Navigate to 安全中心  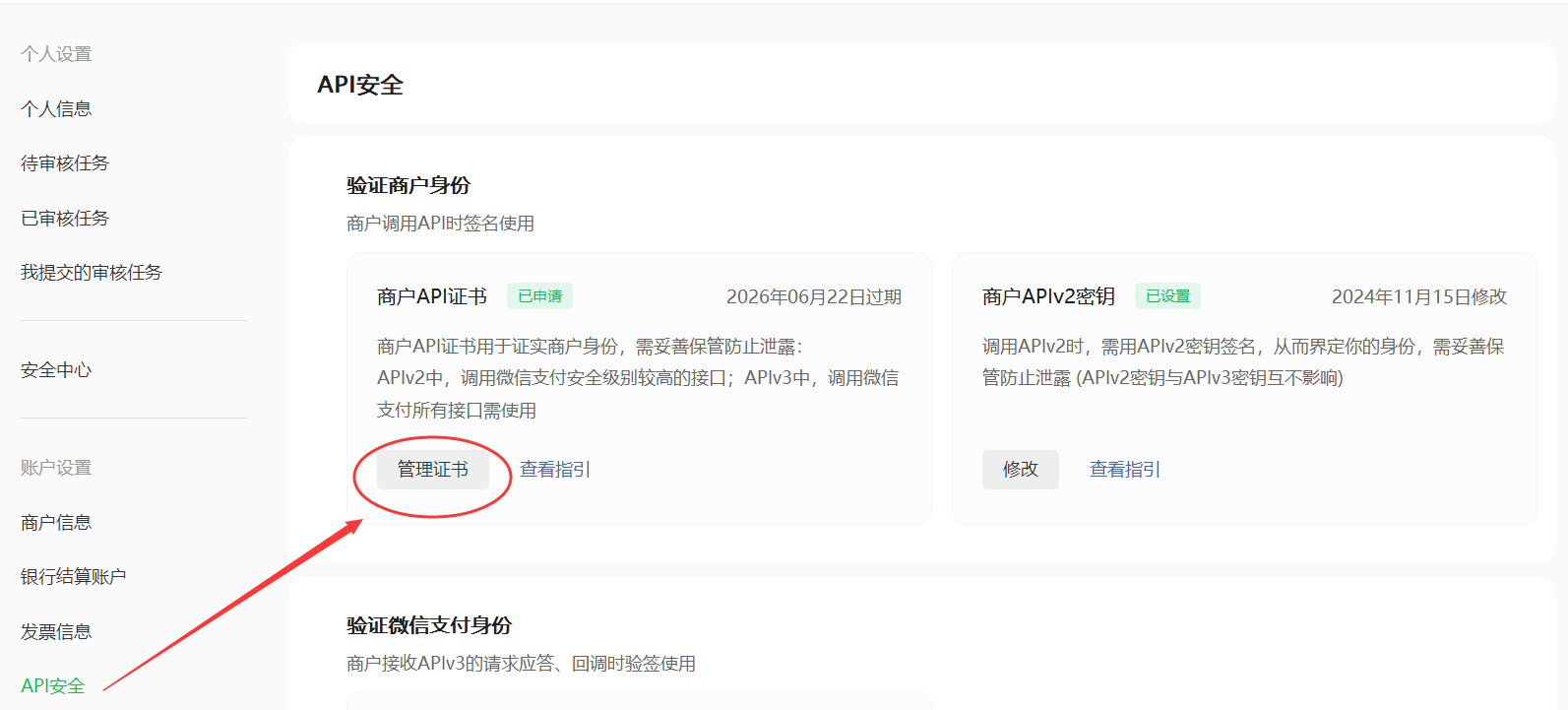click(x=56, y=370)
